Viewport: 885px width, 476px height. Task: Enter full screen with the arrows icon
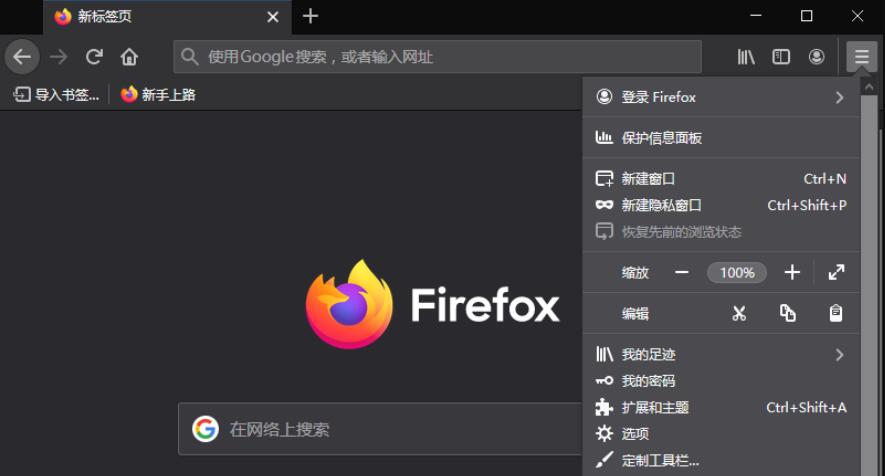pyautogui.click(x=836, y=273)
